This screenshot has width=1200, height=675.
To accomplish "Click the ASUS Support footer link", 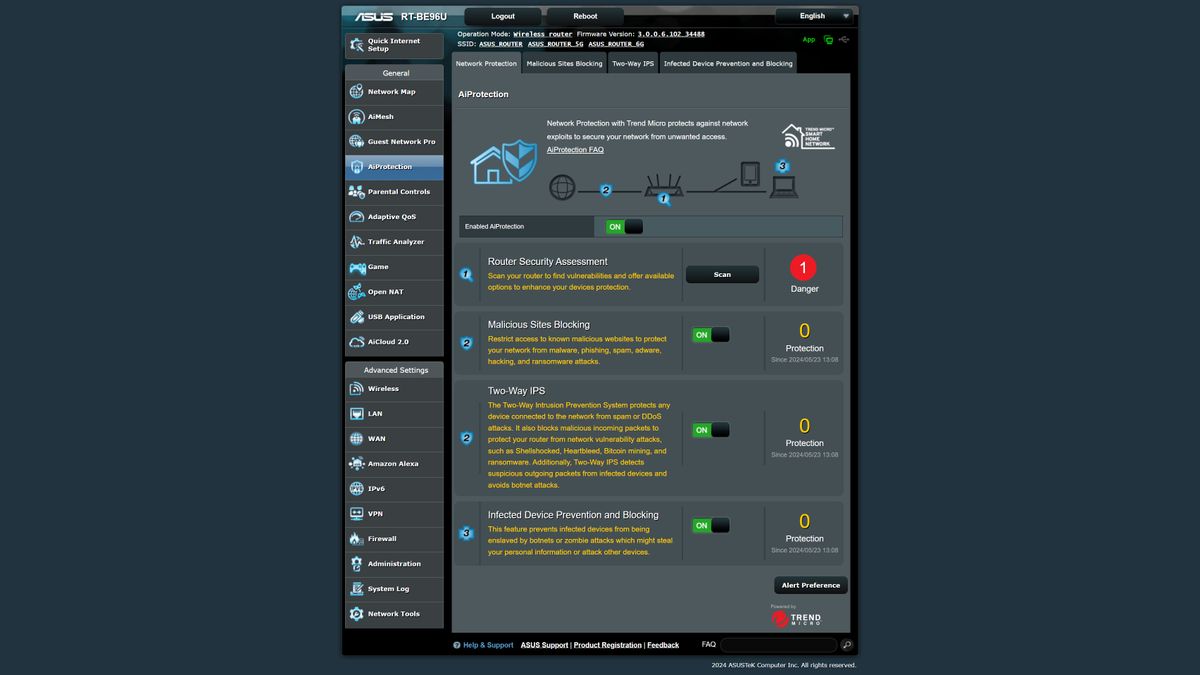I will click(x=544, y=645).
